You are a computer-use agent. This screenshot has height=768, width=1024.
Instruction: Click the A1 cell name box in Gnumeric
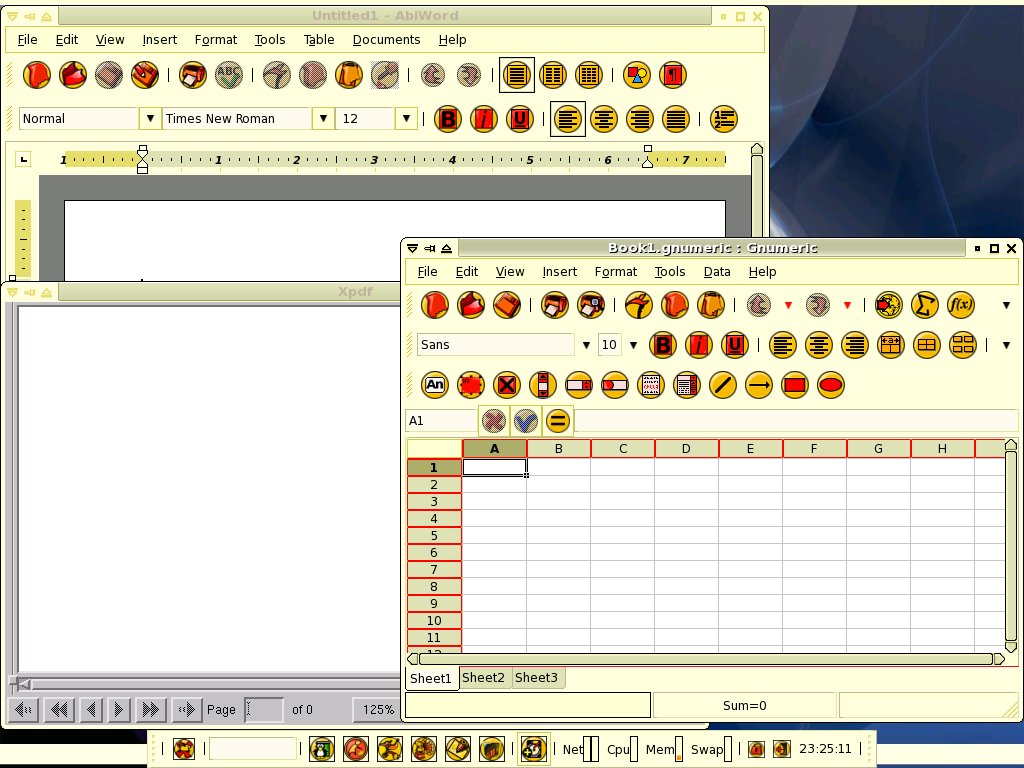(x=441, y=421)
